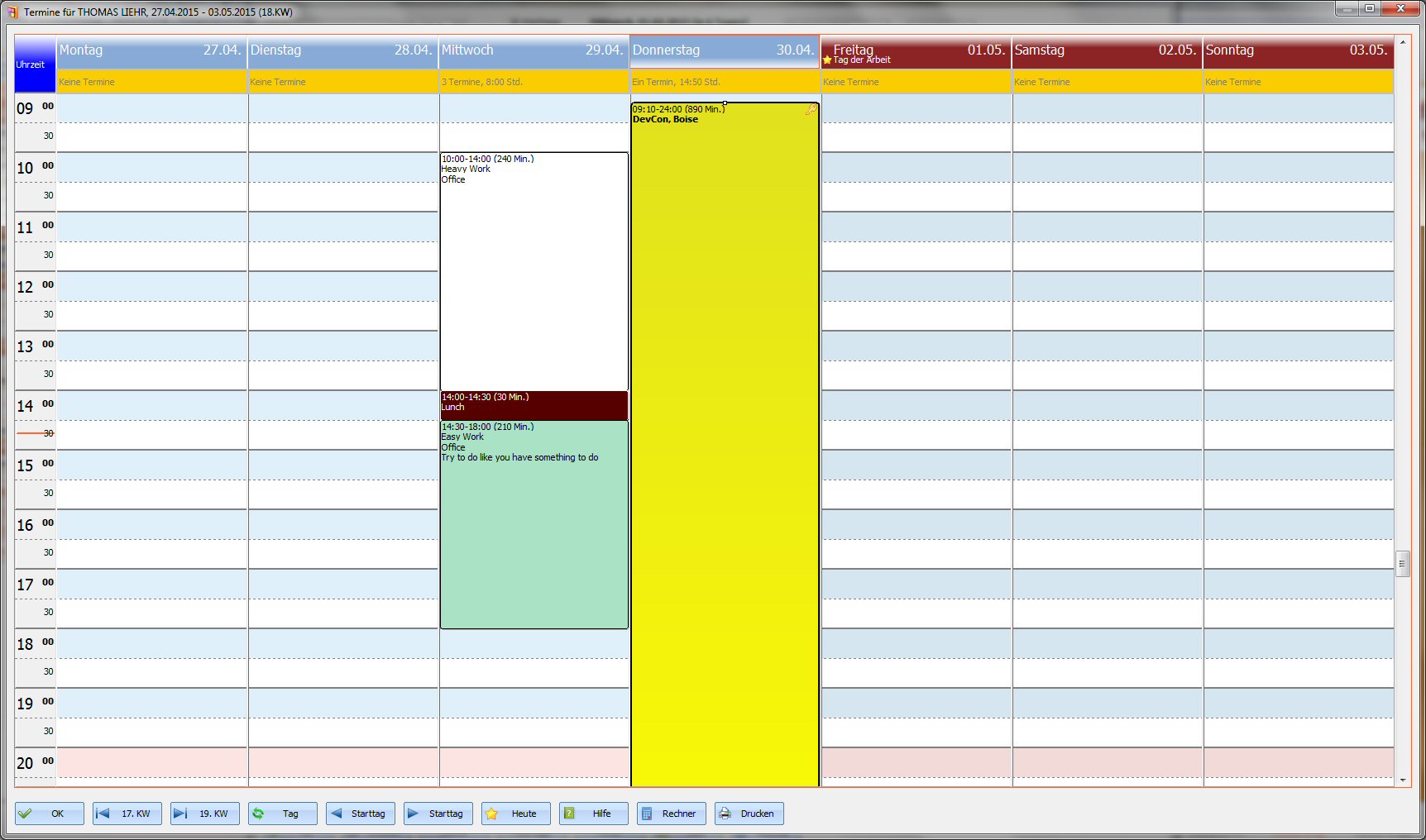Screen dimensions: 1426x840
Task: Select the Lunch appointment on Mittwoch
Action: [534, 405]
